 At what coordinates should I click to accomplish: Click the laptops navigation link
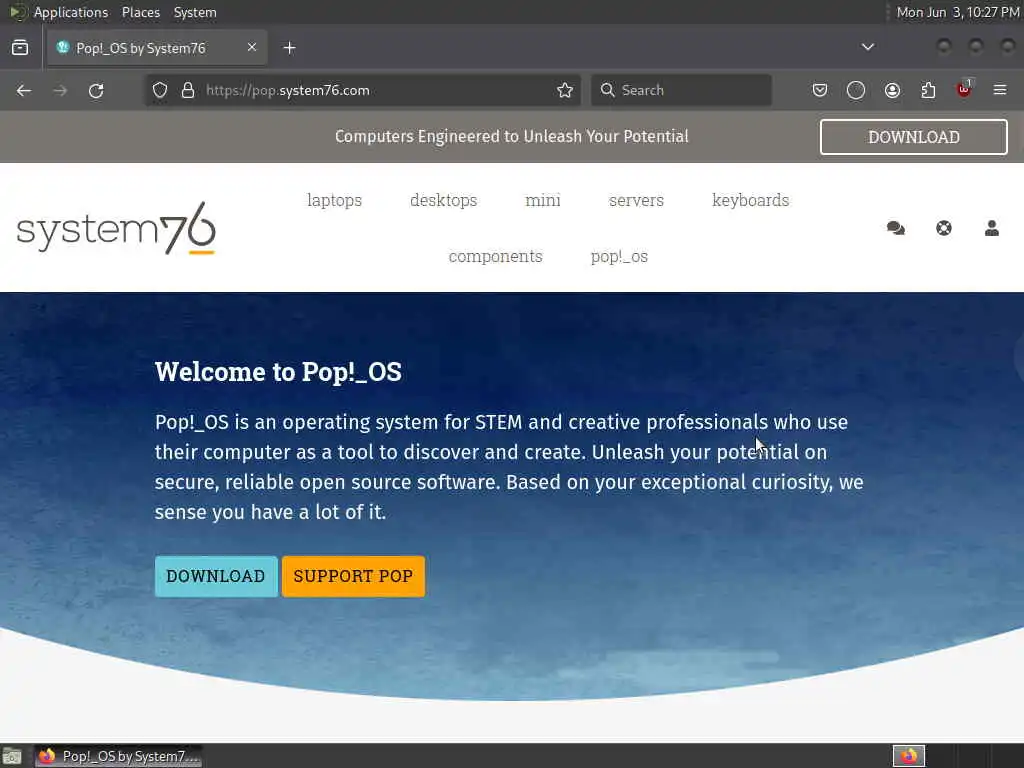[x=334, y=200]
